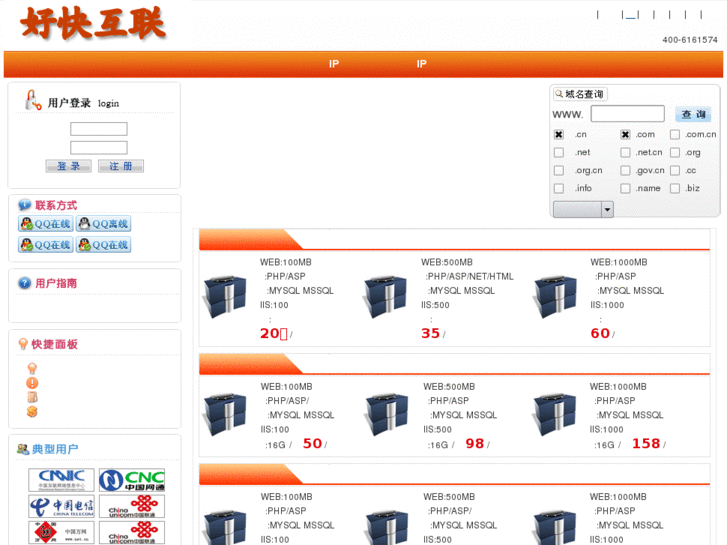Click the first IP item in orange navigation bar

point(334,64)
